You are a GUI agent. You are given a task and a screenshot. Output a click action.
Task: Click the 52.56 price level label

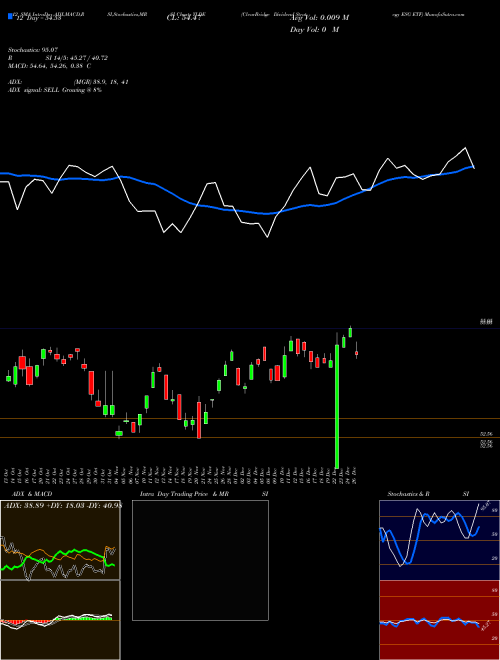pyautogui.click(x=486, y=434)
